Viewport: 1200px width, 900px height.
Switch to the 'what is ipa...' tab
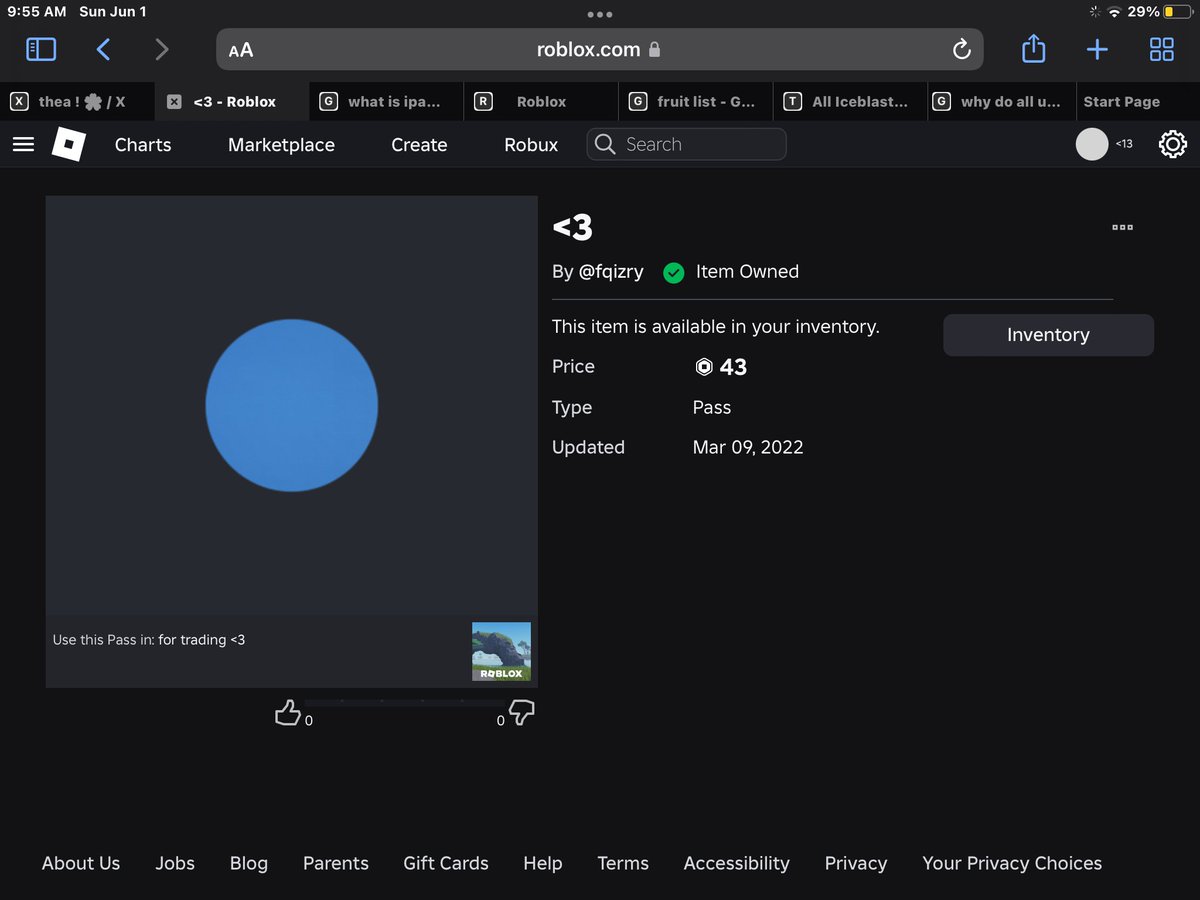pyautogui.click(x=386, y=101)
